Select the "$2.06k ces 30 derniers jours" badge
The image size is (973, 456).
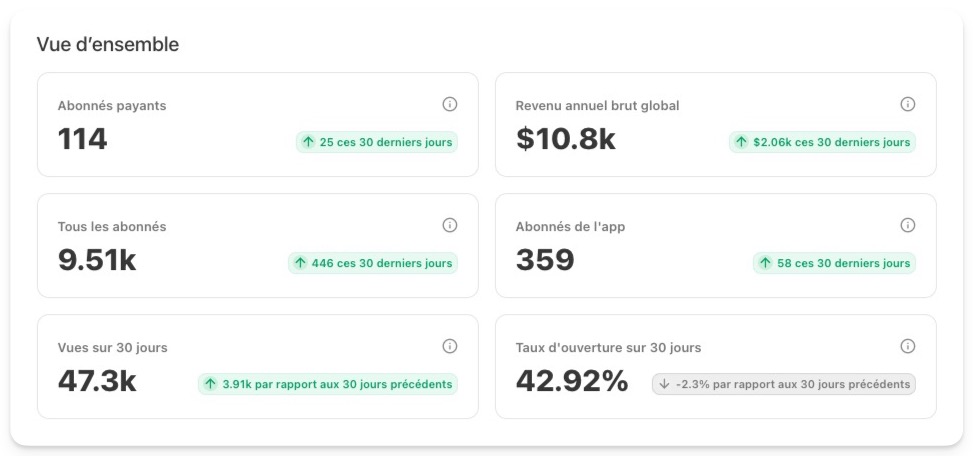coord(822,142)
